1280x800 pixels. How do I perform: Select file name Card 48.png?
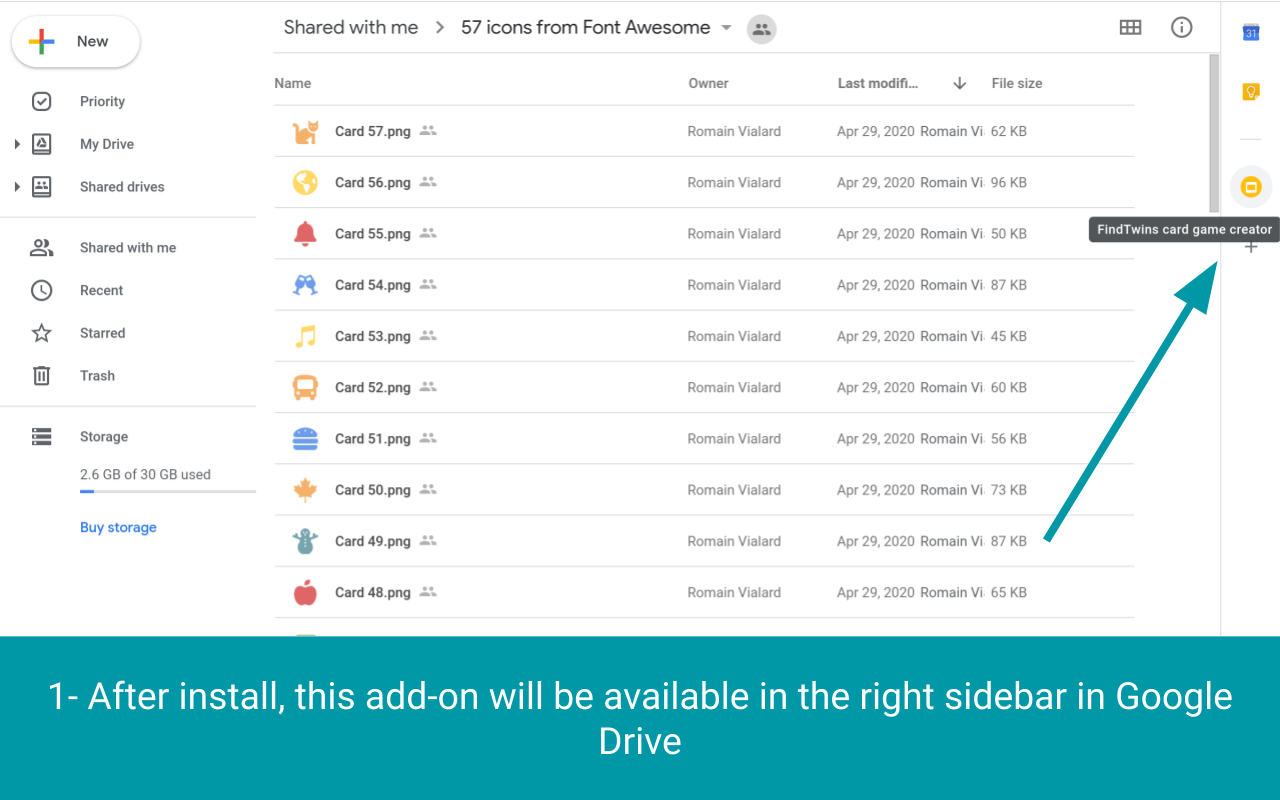(x=373, y=592)
